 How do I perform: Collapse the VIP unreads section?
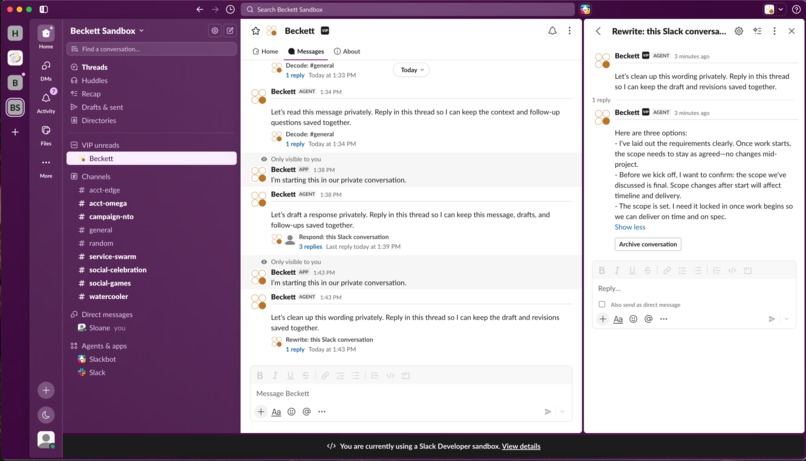click(x=74, y=145)
